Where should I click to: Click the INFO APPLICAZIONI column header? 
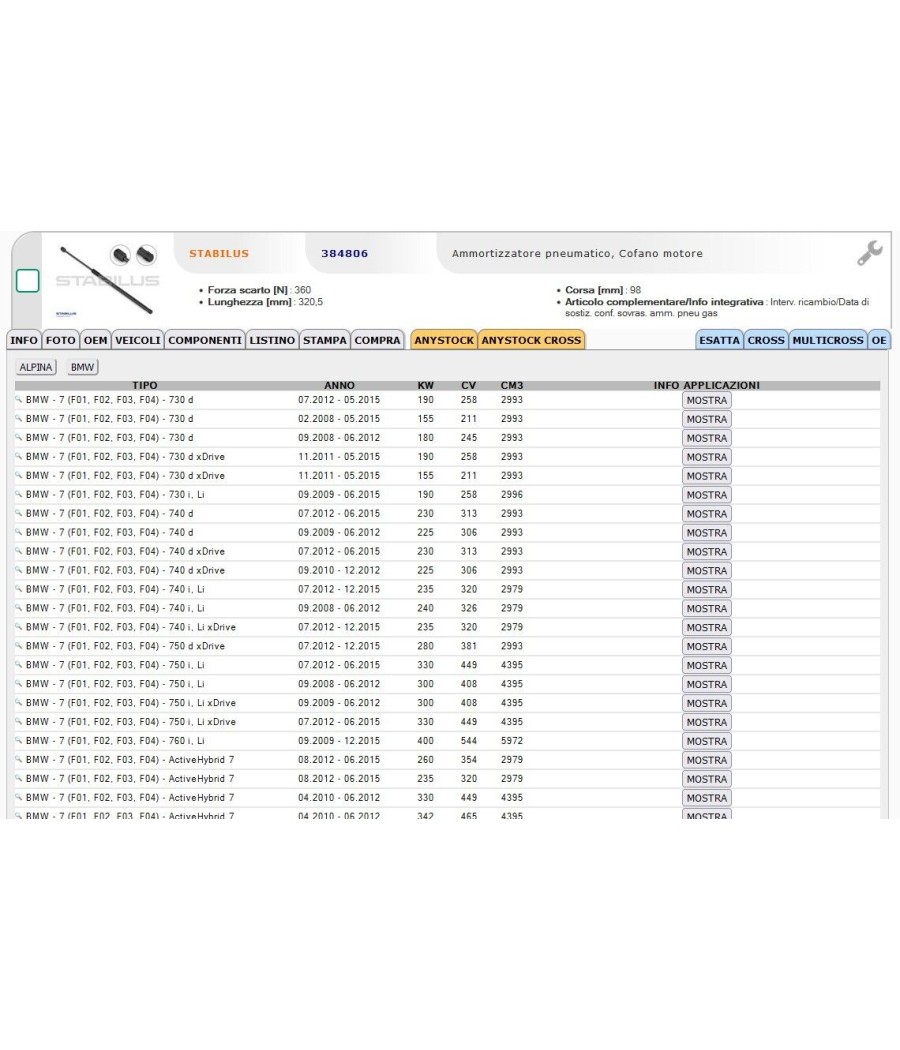(706, 386)
